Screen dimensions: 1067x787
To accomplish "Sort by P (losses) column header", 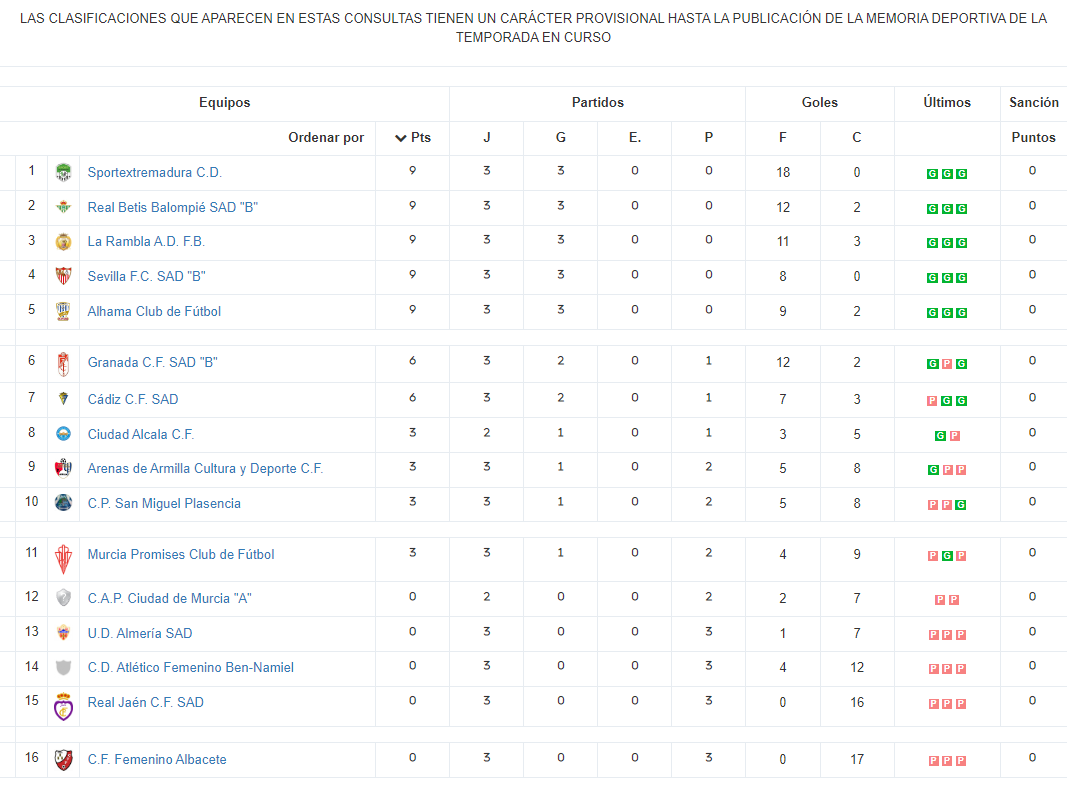I will tap(708, 137).
